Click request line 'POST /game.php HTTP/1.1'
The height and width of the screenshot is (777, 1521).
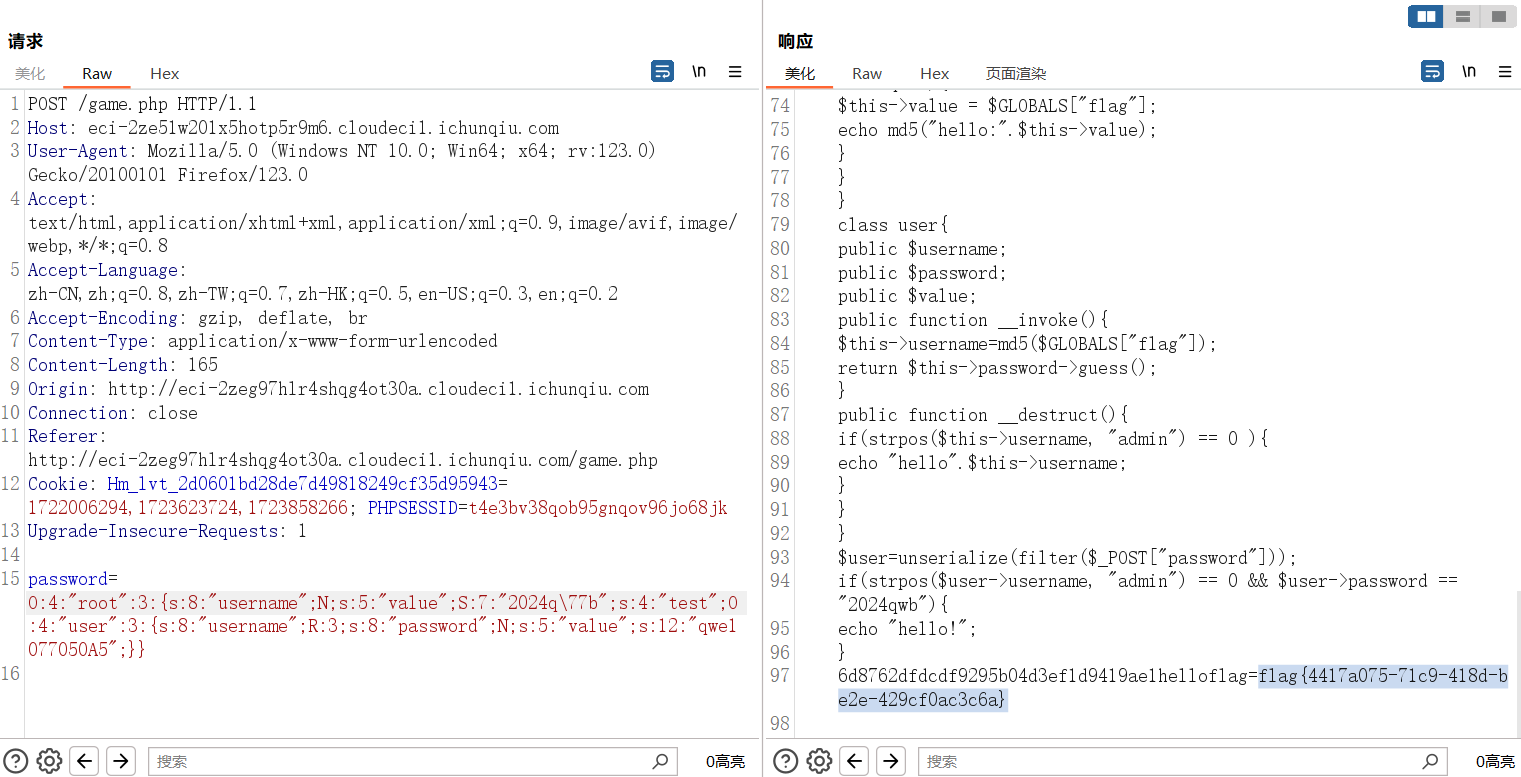(x=142, y=104)
